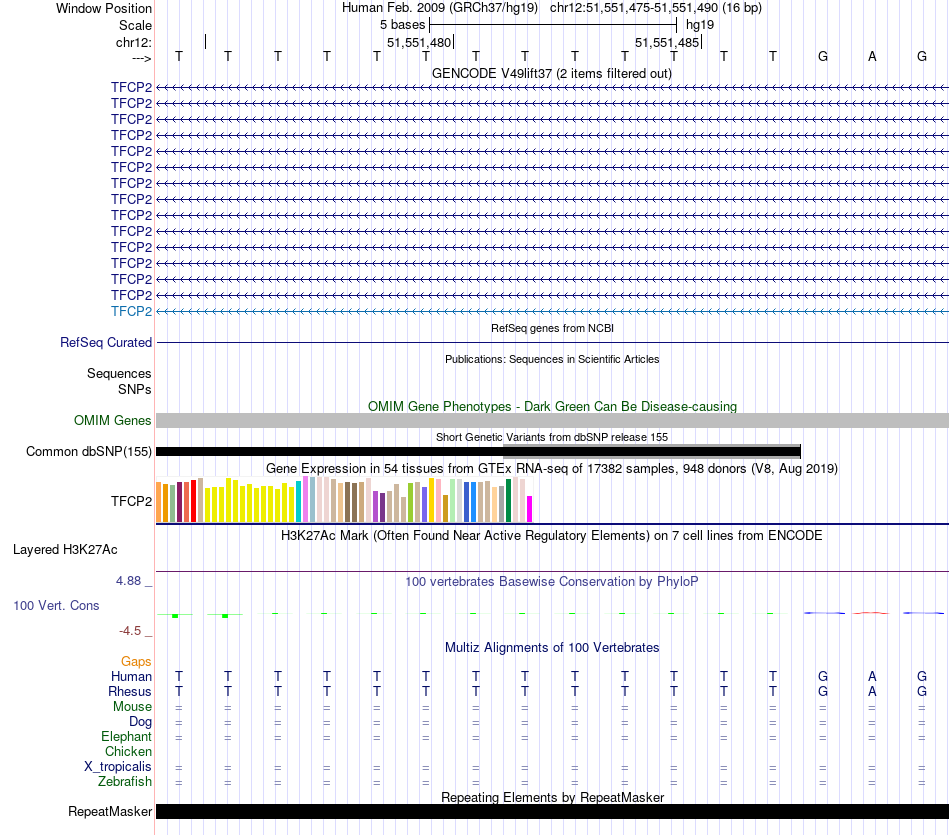This screenshot has height=835, width=950.
Task: Click the A base in top sequence row
Action: tap(872, 56)
